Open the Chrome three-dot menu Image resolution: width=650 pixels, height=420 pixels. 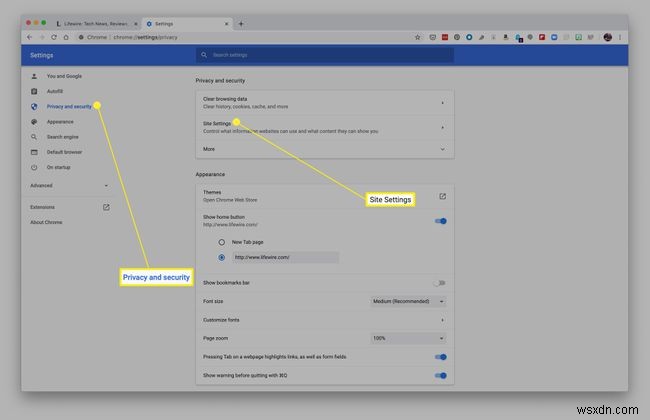click(620, 37)
